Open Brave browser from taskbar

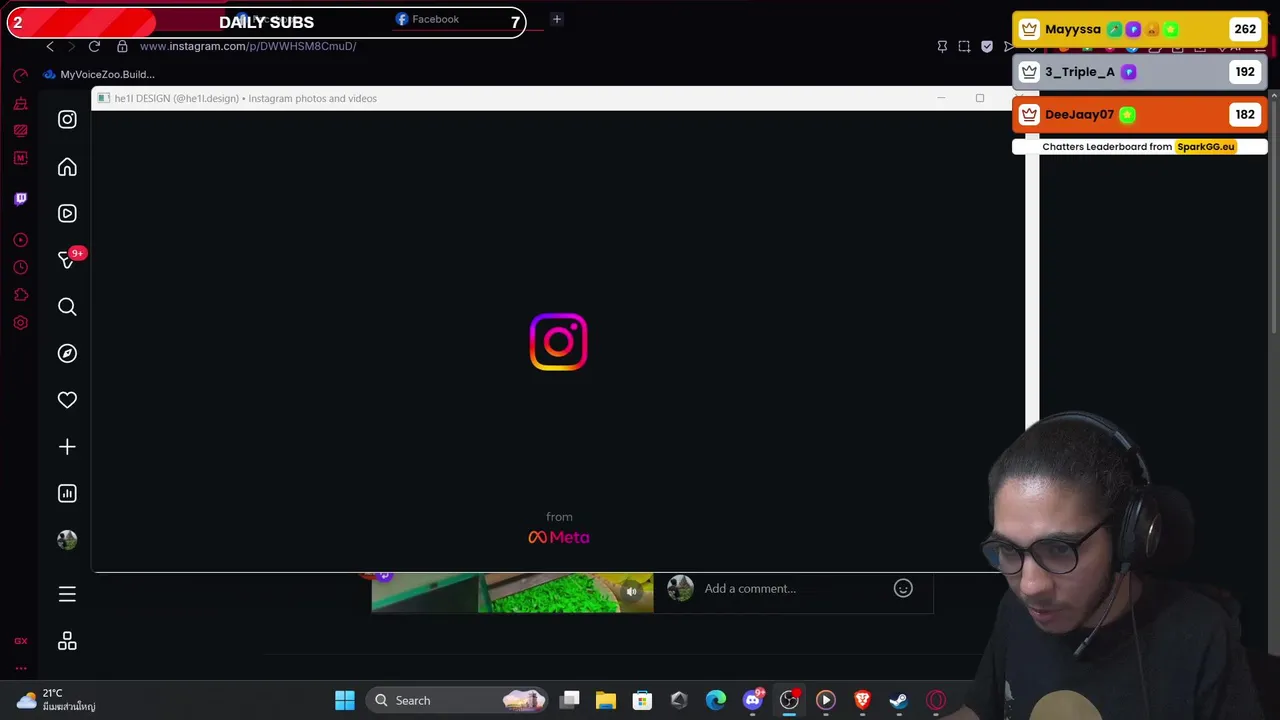(862, 700)
